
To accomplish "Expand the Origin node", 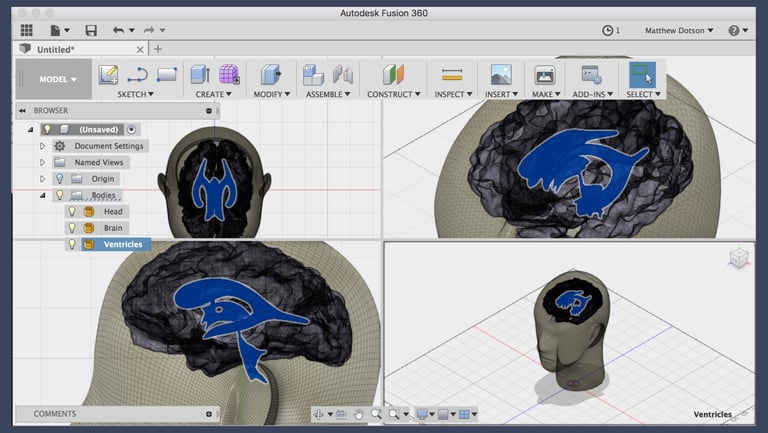I will (42, 179).
